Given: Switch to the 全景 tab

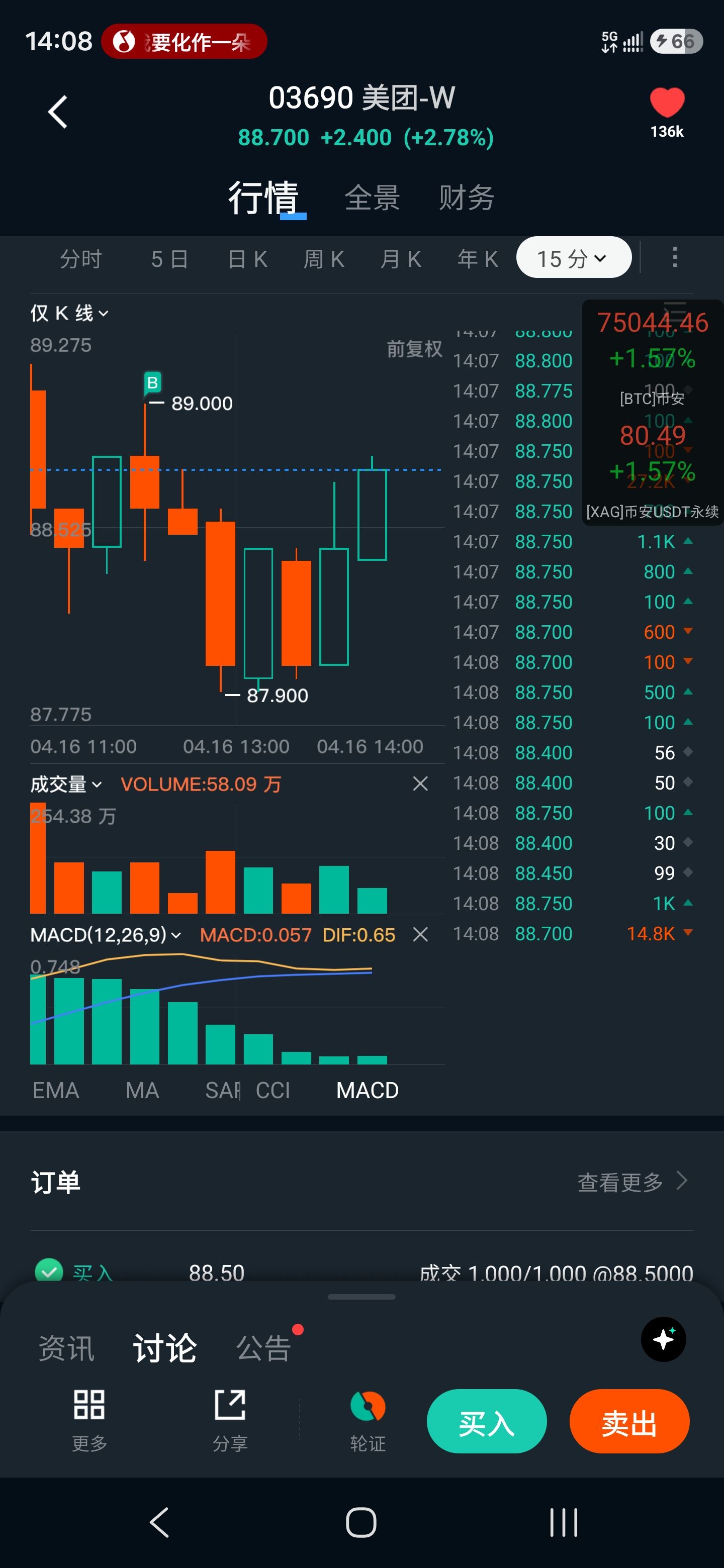Looking at the screenshot, I should [x=372, y=198].
